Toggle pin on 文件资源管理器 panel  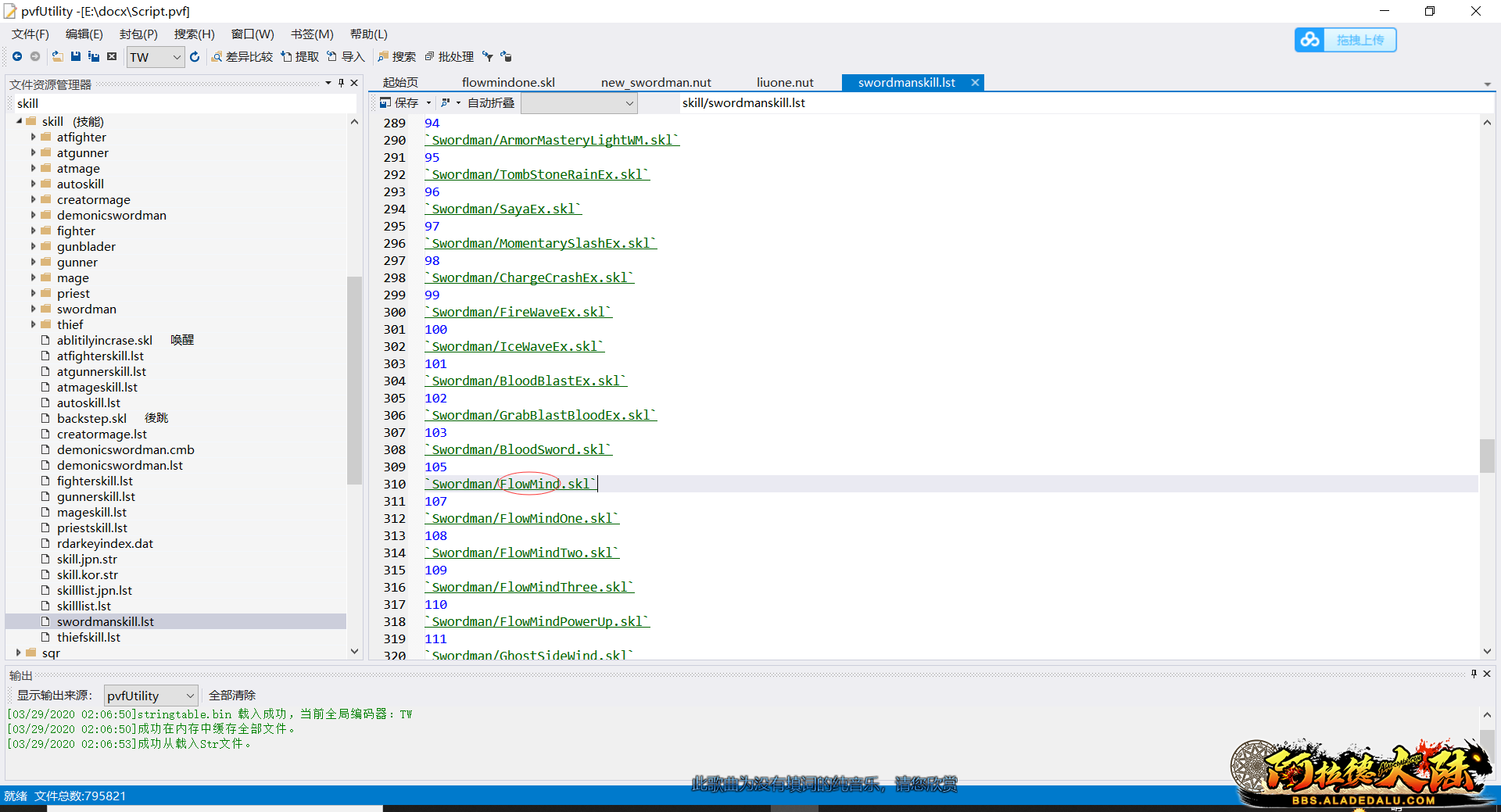[341, 83]
